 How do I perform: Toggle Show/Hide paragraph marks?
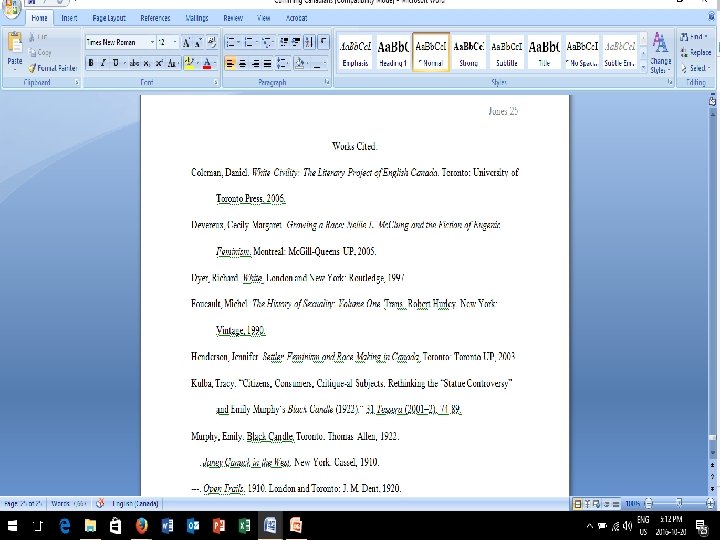click(x=324, y=42)
